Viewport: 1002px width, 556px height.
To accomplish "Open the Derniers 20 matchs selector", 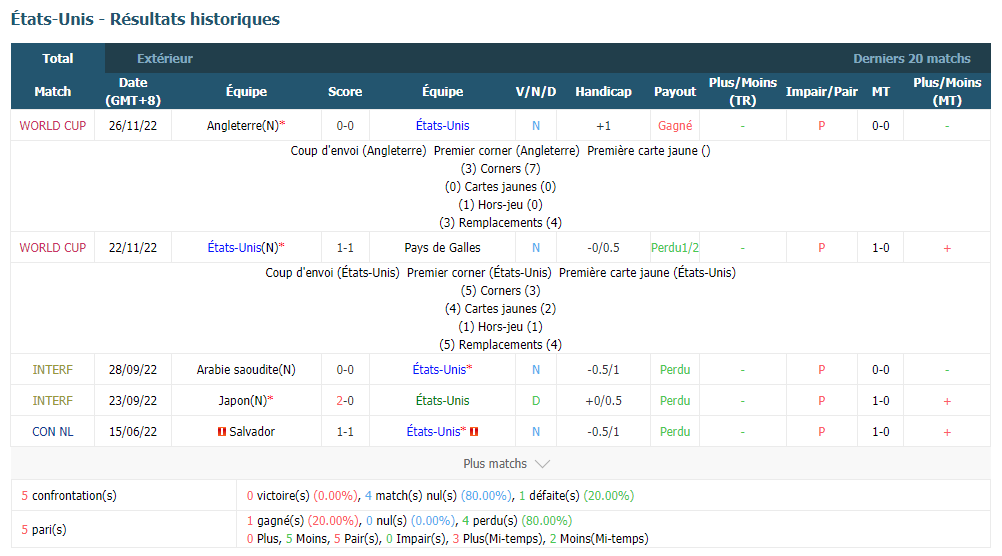I will point(911,58).
